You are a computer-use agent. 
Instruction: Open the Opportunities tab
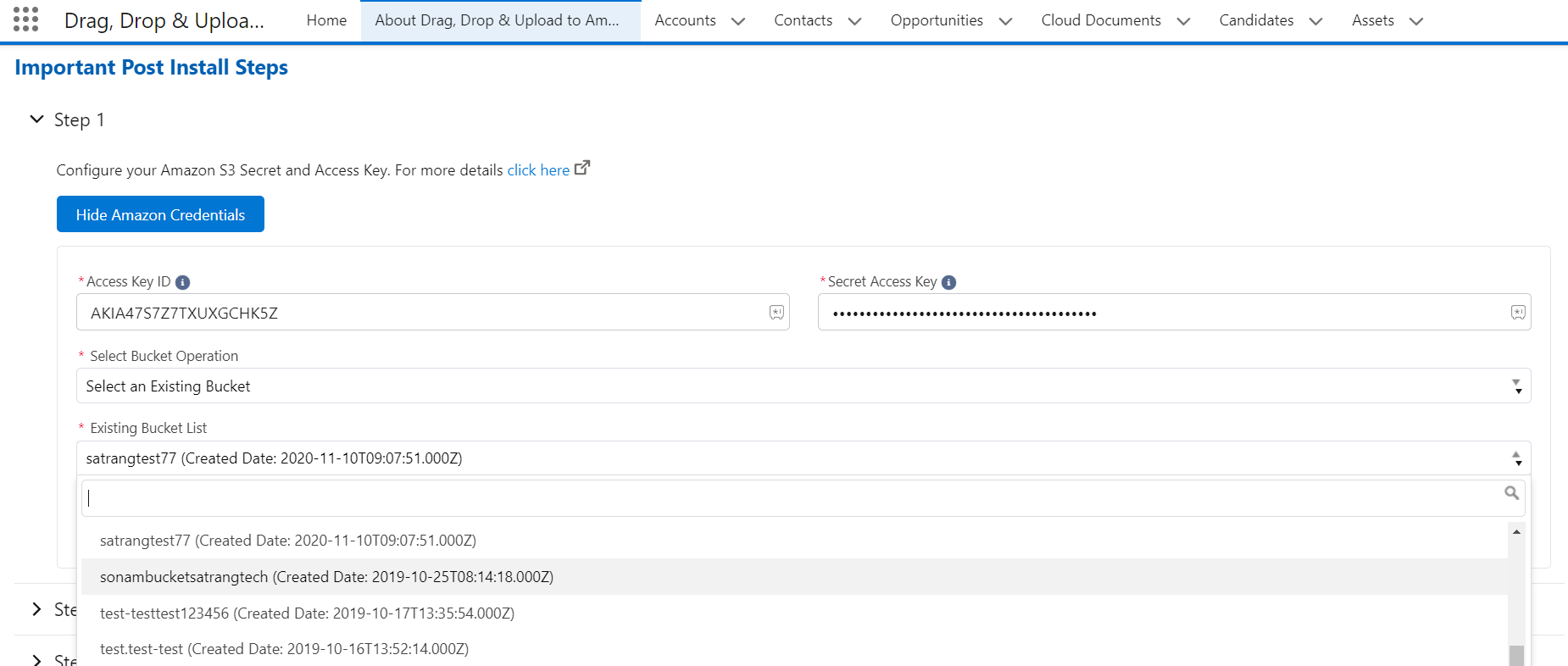937,20
